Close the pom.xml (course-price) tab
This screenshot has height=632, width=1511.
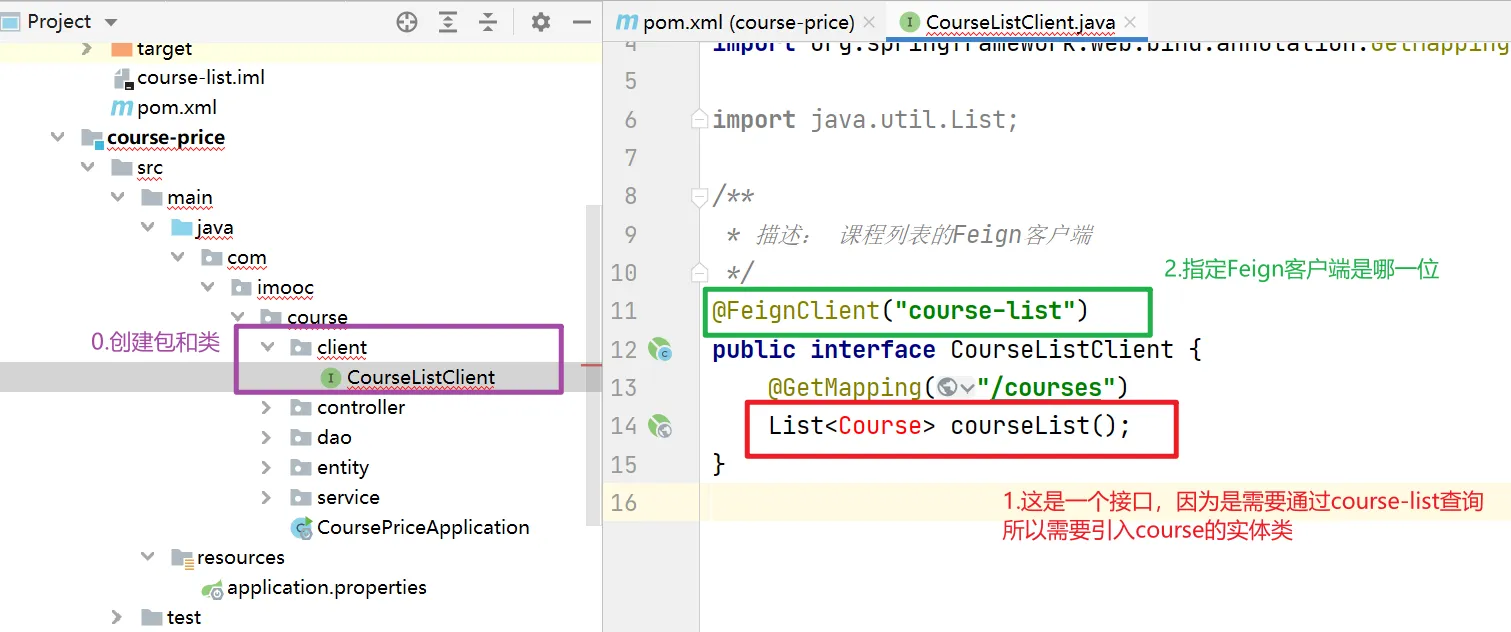coord(869,22)
